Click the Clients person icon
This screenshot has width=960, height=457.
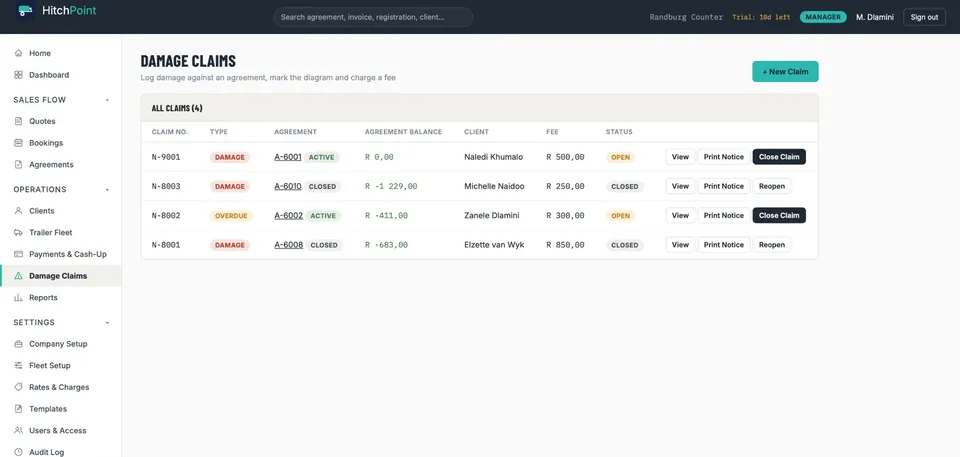coord(18,211)
